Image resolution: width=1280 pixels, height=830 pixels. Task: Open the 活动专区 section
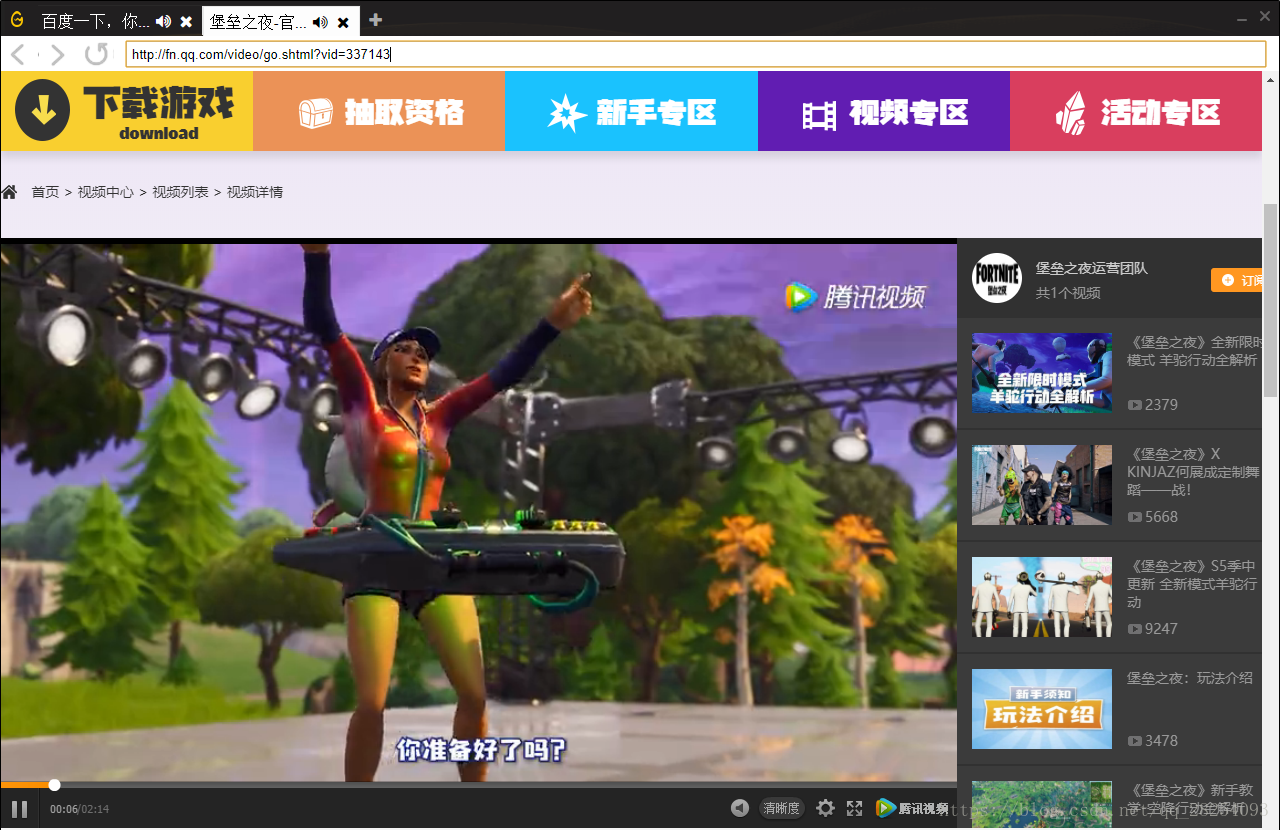[1136, 111]
